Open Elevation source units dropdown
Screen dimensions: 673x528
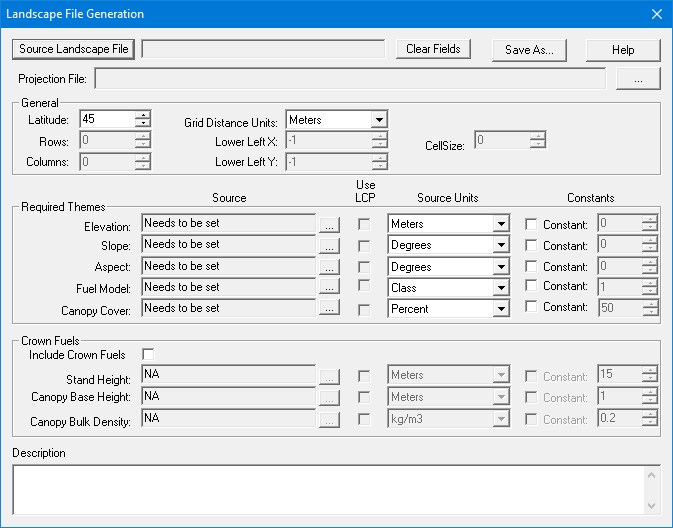[x=501, y=224]
